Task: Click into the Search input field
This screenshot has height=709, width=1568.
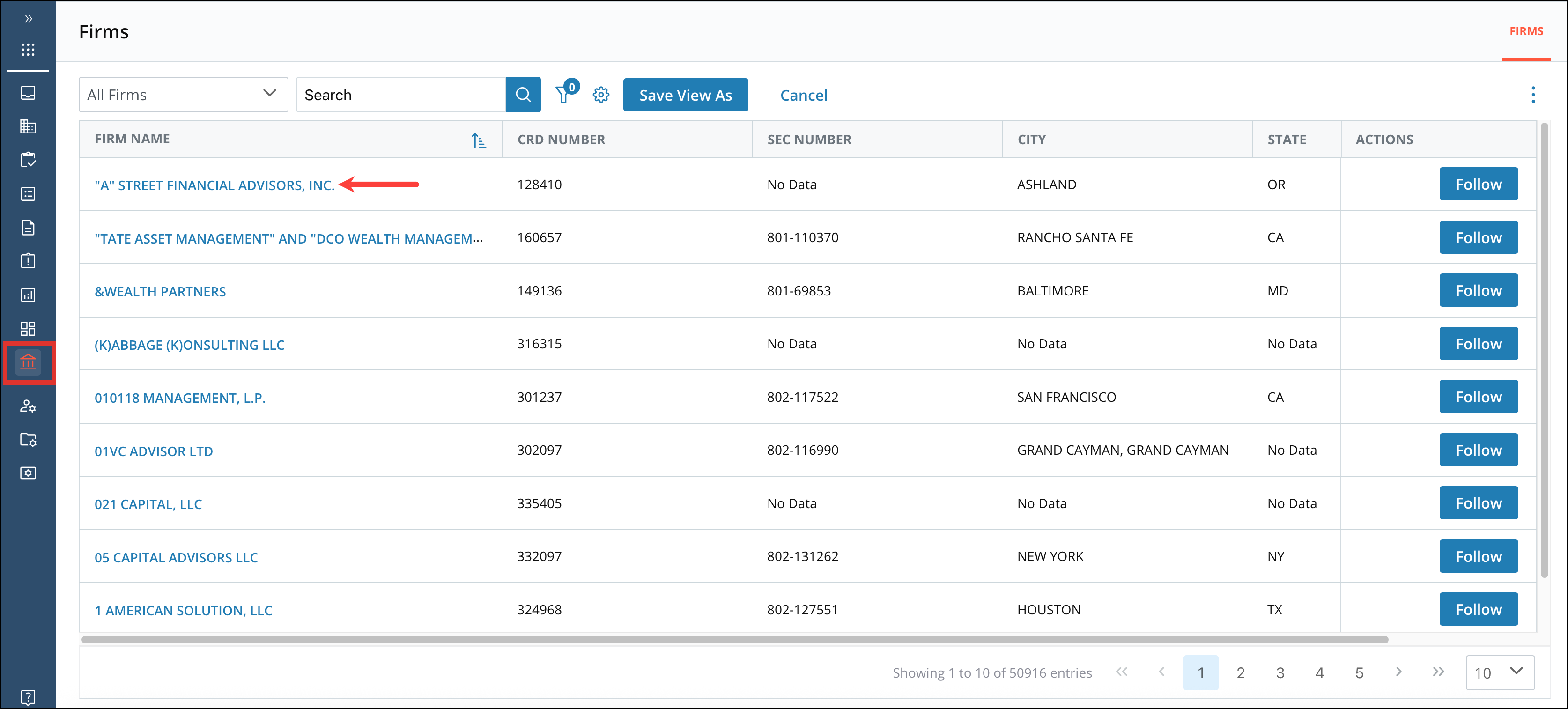Action: tap(400, 95)
